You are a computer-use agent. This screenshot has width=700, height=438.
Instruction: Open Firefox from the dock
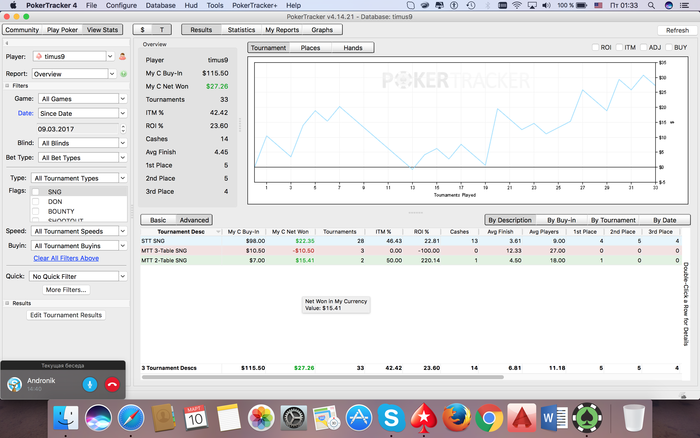click(x=457, y=418)
